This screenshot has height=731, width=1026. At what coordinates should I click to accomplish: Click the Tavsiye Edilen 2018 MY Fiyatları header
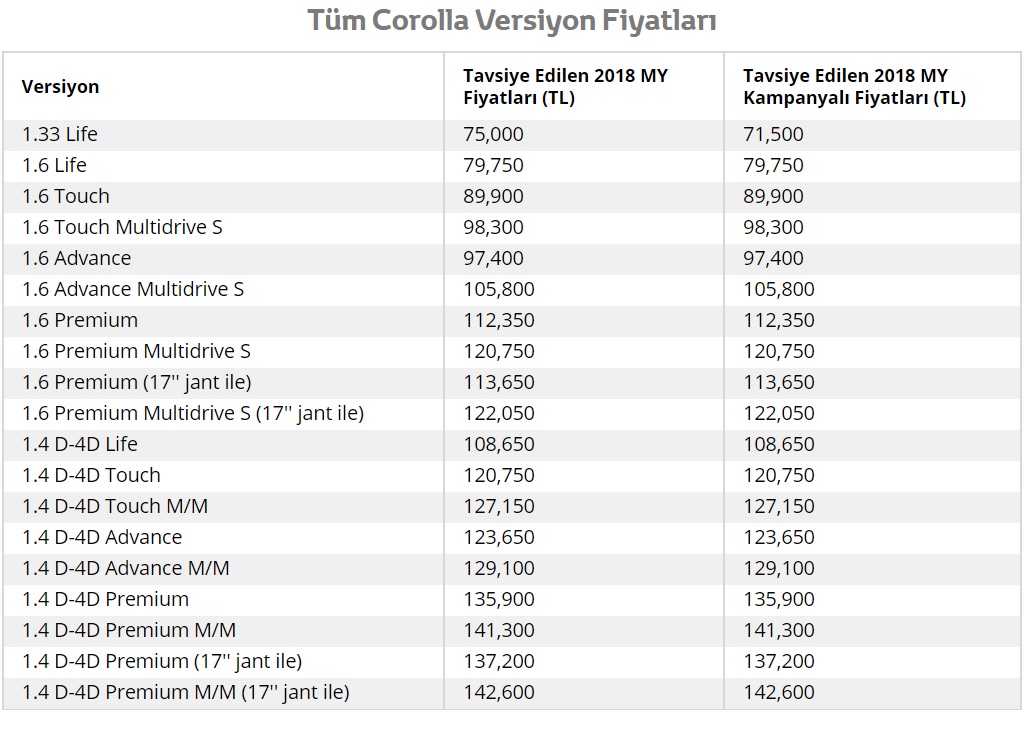coord(565,86)
